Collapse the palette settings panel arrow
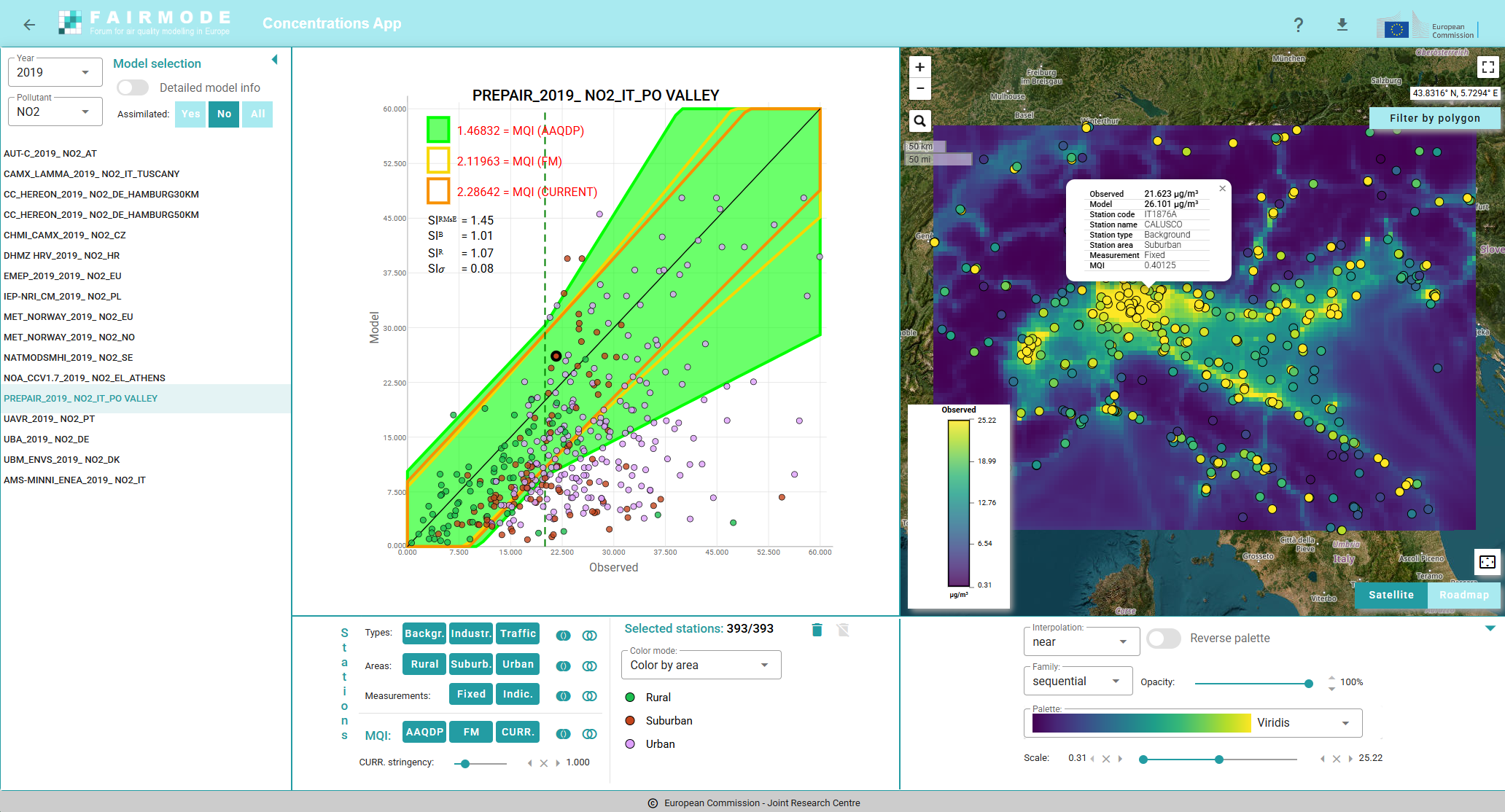 click(x=1490, y=628)
